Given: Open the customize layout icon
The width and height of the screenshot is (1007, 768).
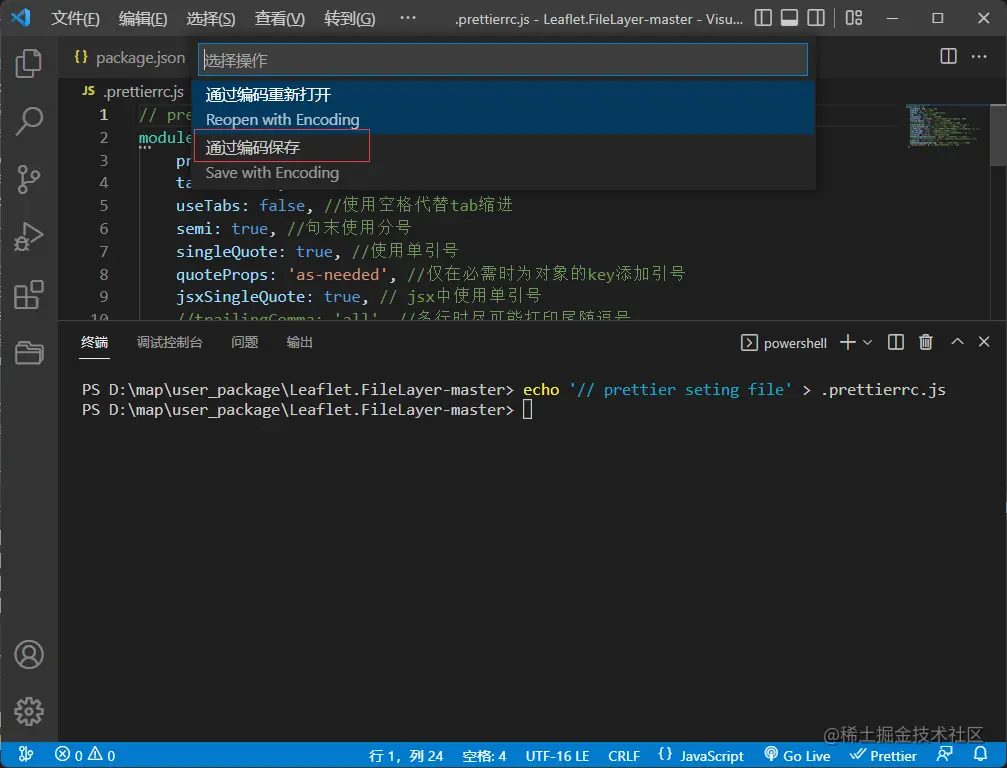Looking at the screenshot, I should (854, 18).
